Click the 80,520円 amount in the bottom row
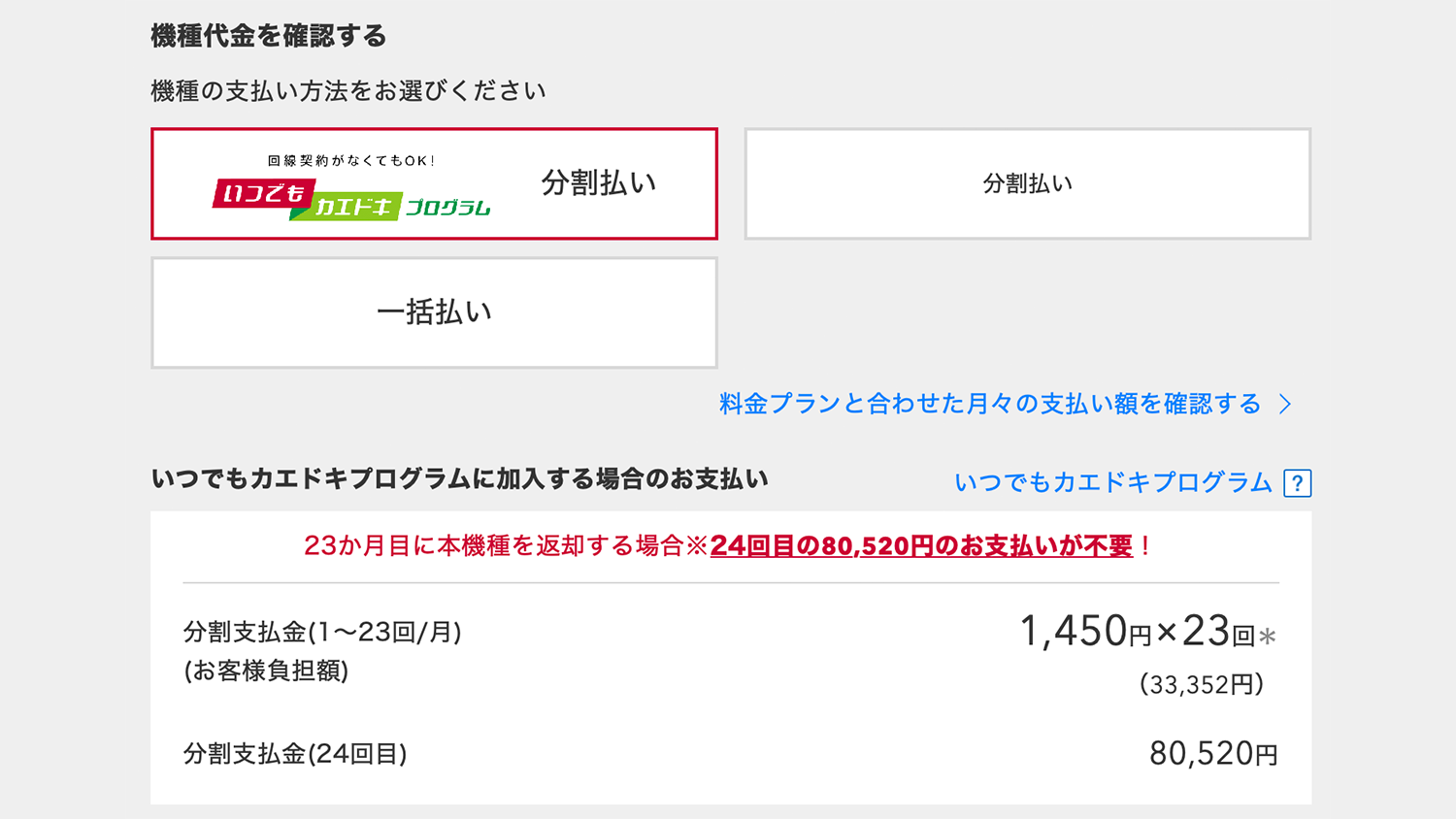Image resolution: width=1456 pixels, height=819 pixels. coord(1213,754)
